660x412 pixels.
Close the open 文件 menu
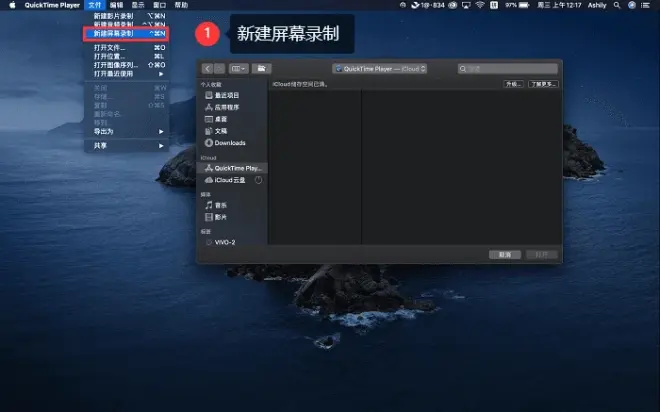(x=95, y=5)
